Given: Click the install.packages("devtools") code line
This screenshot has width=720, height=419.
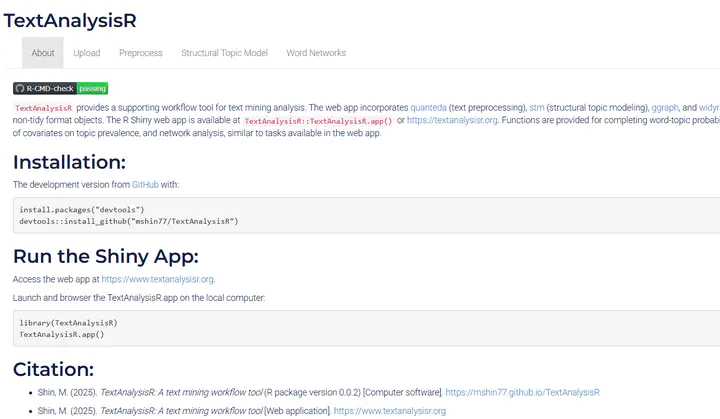Looking at the screenshot, I should tap(82, 210).
